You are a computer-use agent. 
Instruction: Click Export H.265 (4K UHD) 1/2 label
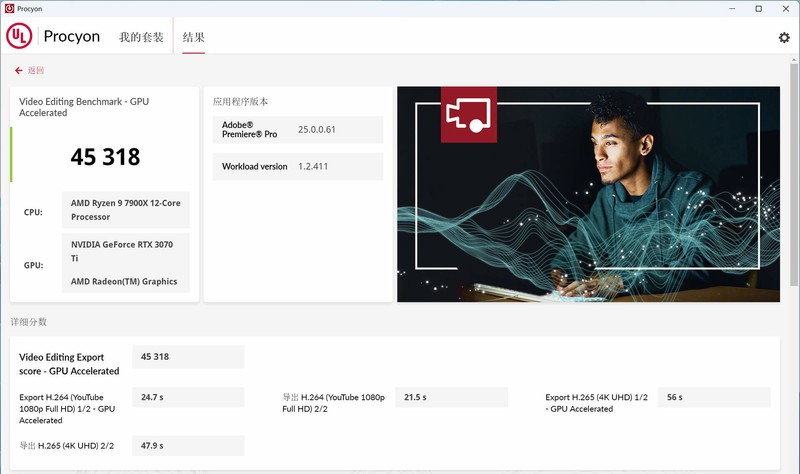point(596,403)
